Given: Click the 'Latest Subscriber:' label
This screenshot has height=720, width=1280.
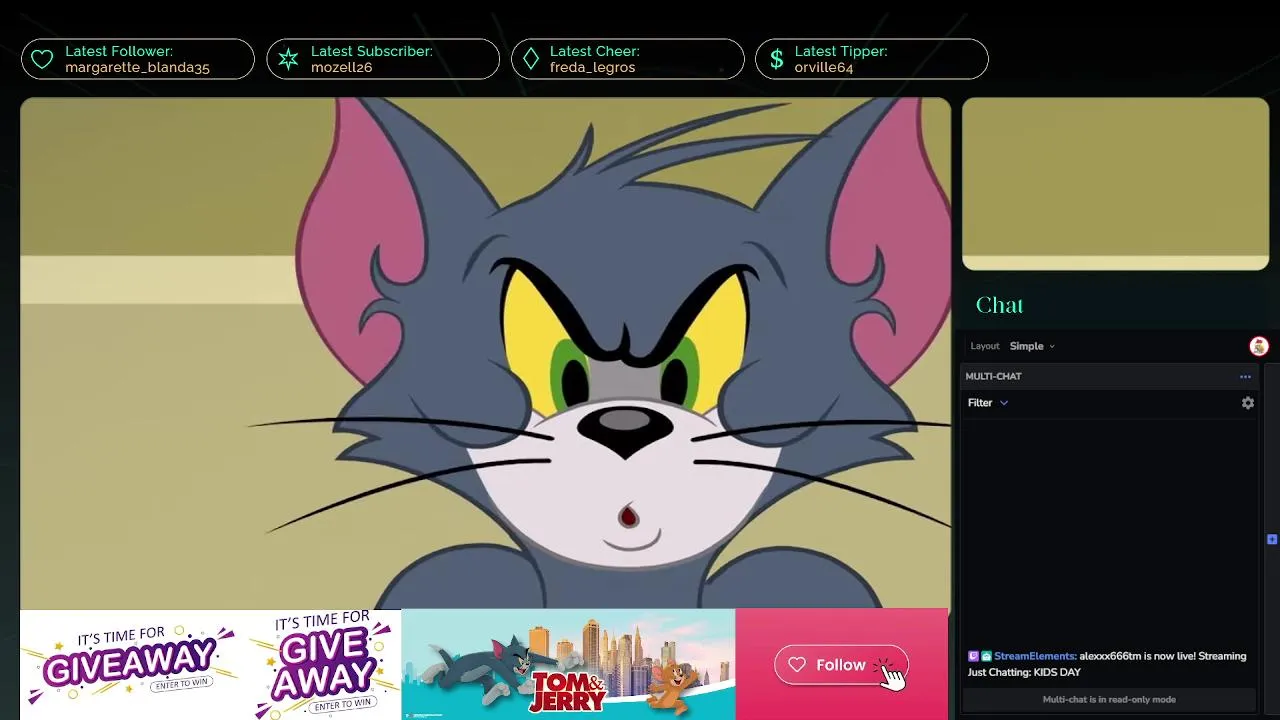Looking at the screenshot, I should 372,51.
